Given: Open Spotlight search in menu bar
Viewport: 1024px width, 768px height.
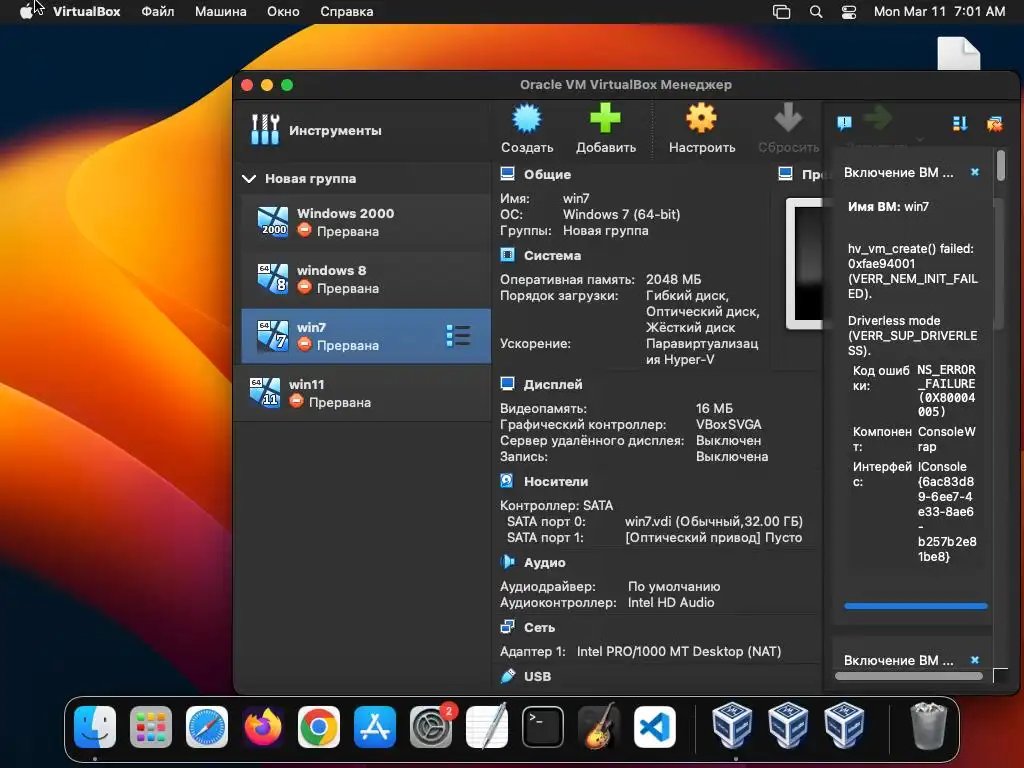Looking at the screenshot, I should coord(816,12).
